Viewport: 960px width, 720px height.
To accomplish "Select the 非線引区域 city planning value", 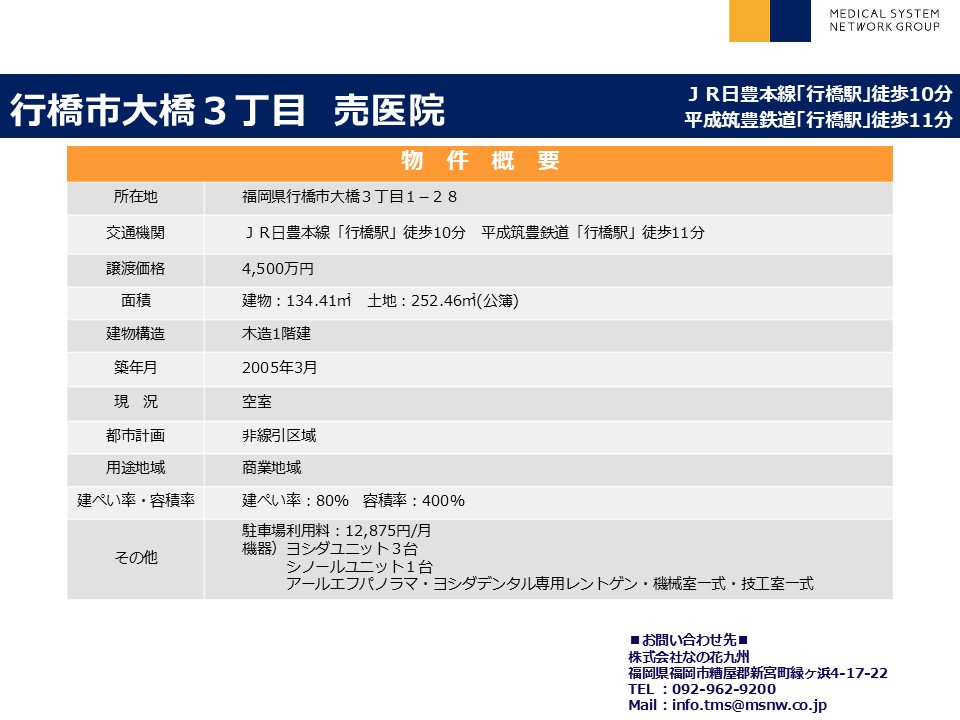I will tap(279, 435).
